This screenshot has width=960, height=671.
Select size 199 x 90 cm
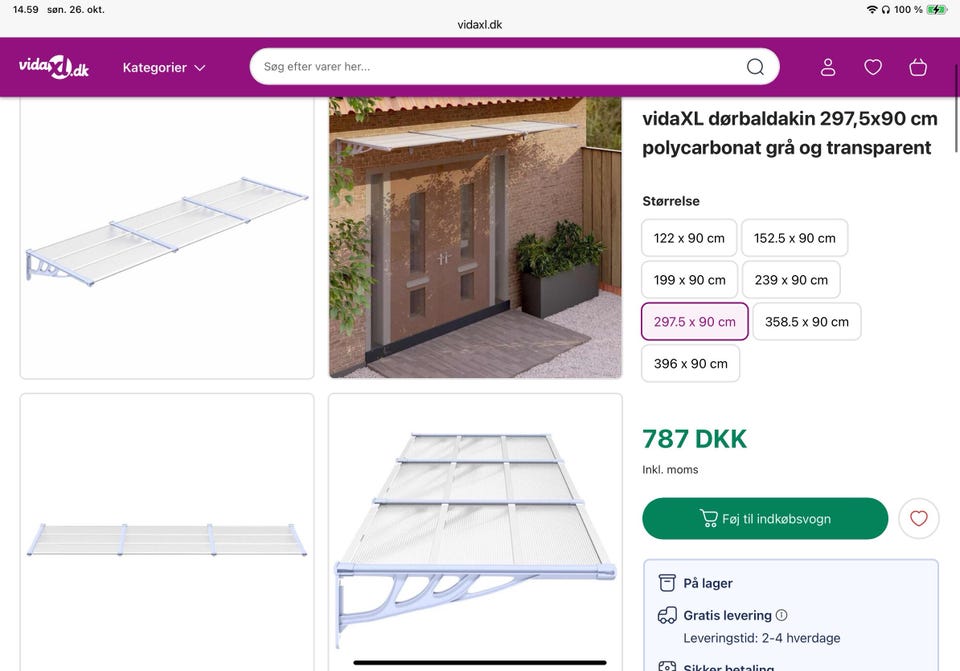tap(689, 280)
